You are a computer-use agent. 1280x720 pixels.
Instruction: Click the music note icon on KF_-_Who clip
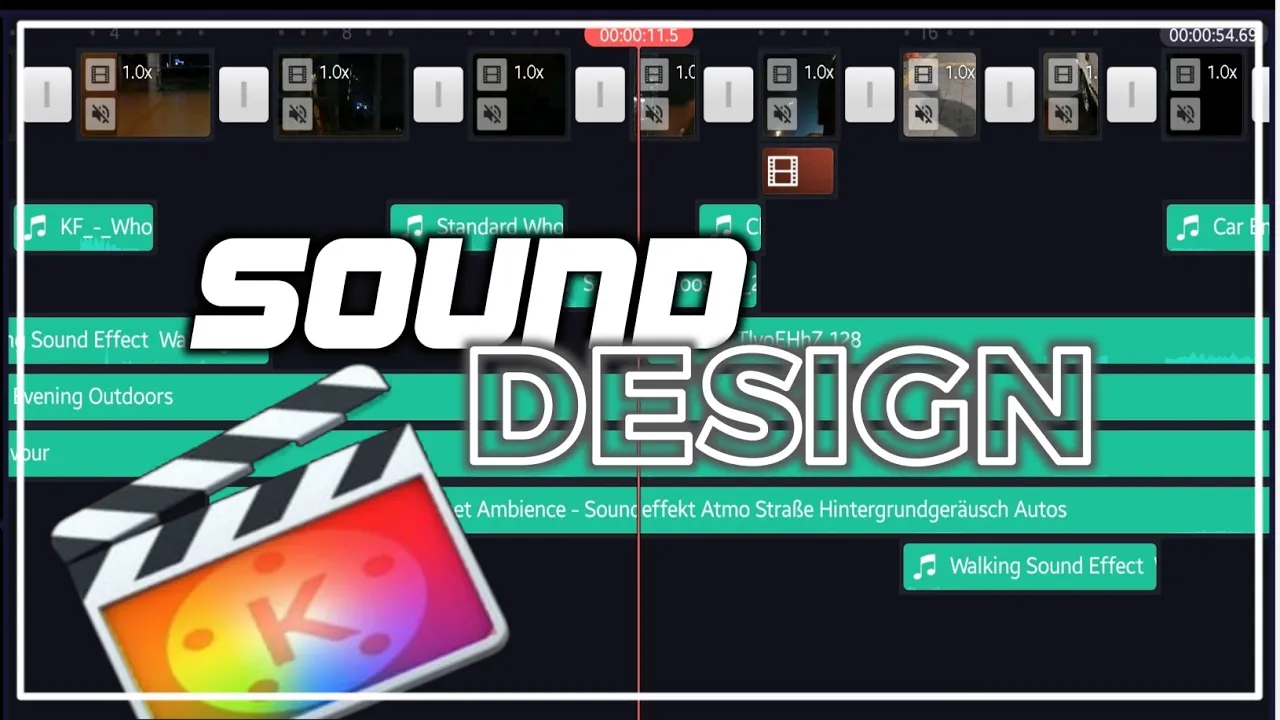[36, 227]
